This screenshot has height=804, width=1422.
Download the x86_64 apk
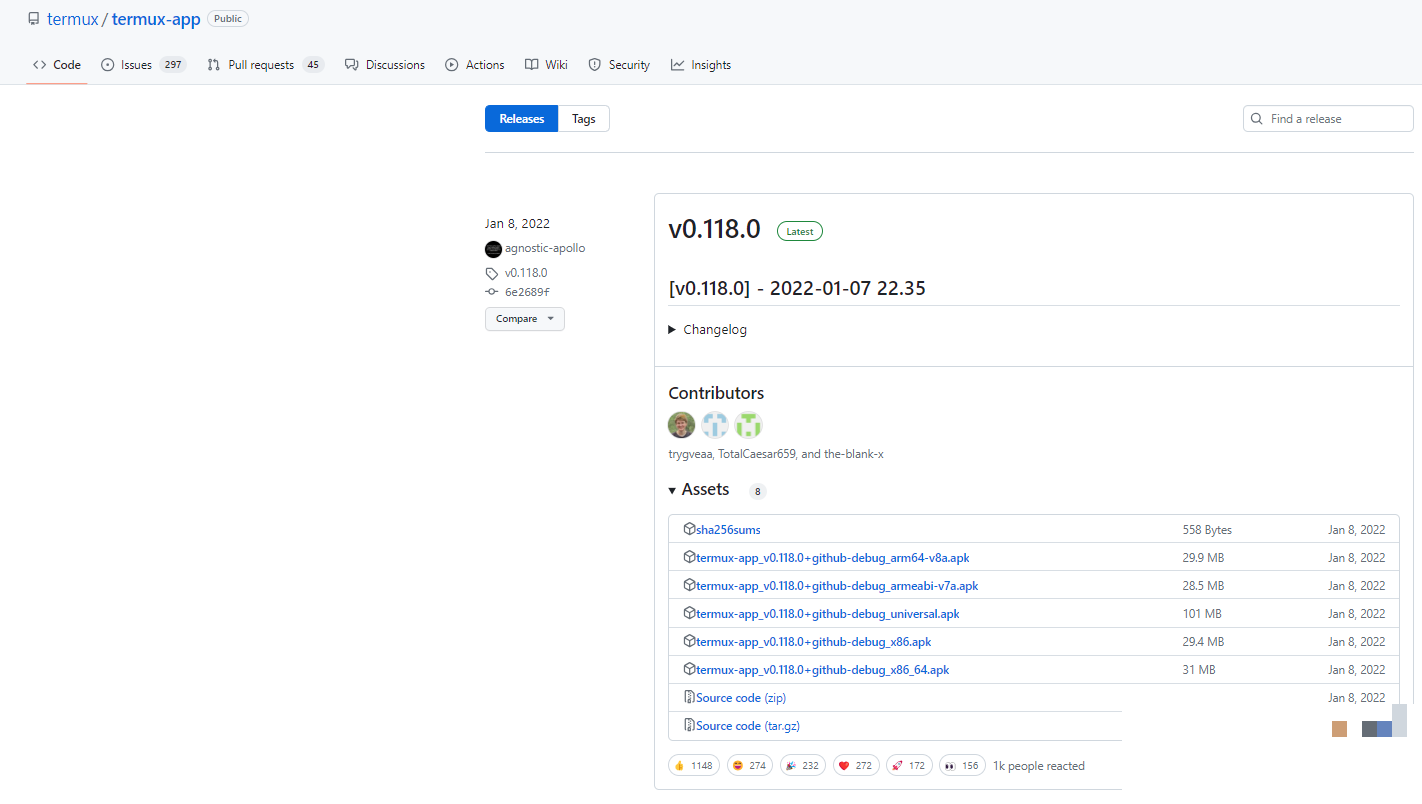pos(823,670)
